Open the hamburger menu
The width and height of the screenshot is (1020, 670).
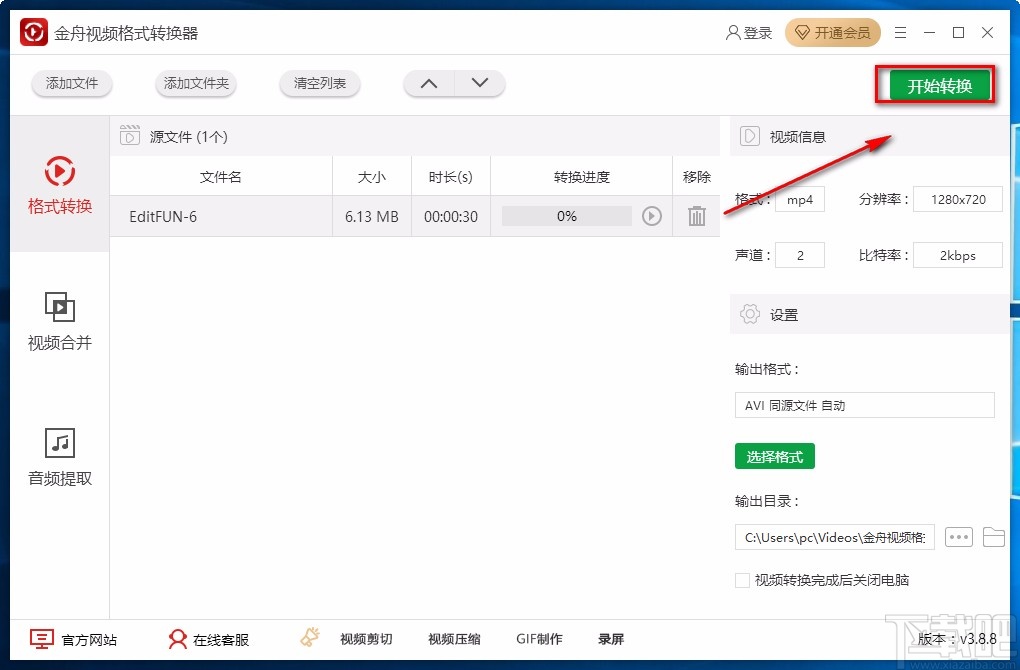point(899,32)
